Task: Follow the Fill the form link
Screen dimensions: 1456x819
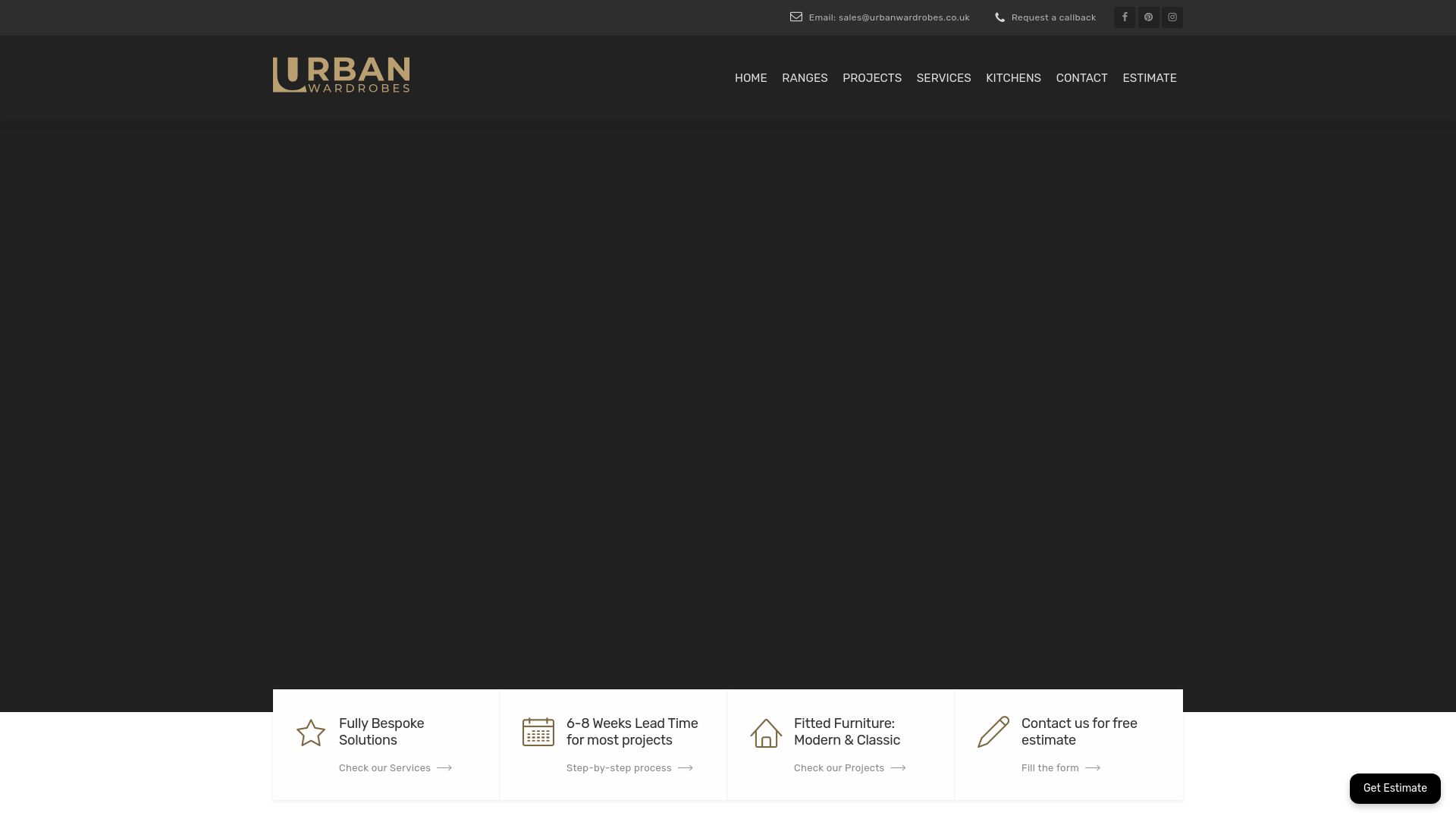Action: click(1050, 768)
